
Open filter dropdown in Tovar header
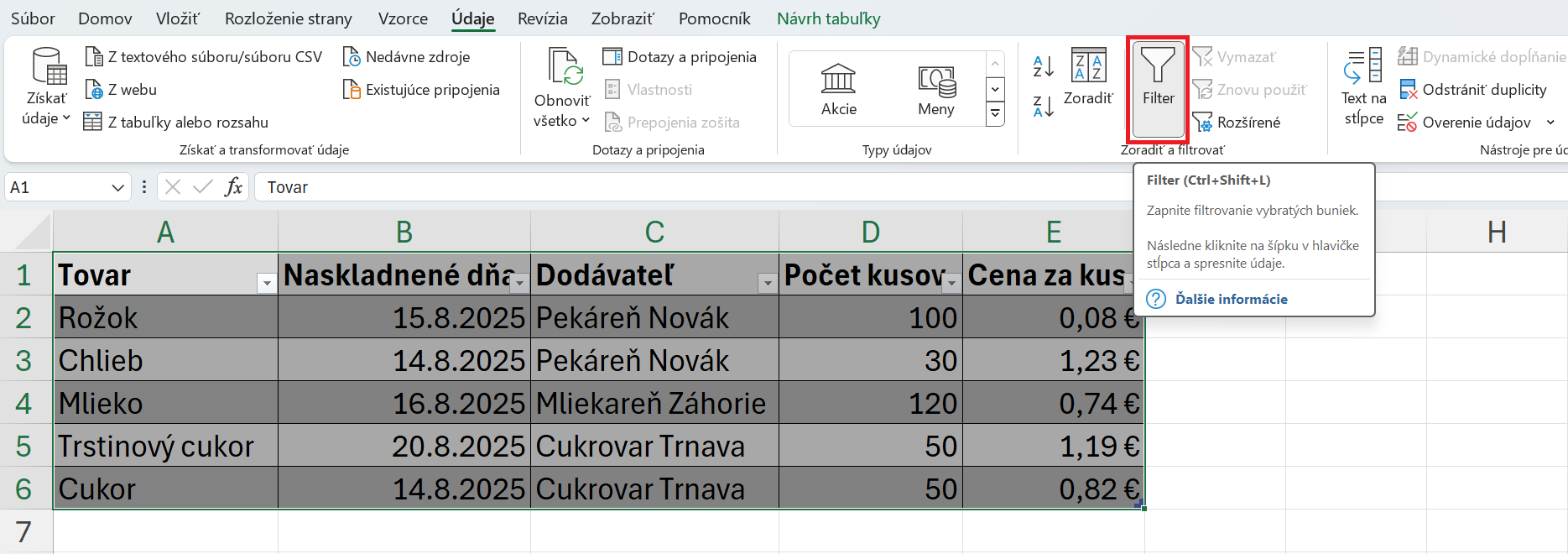tap(267, 283)
